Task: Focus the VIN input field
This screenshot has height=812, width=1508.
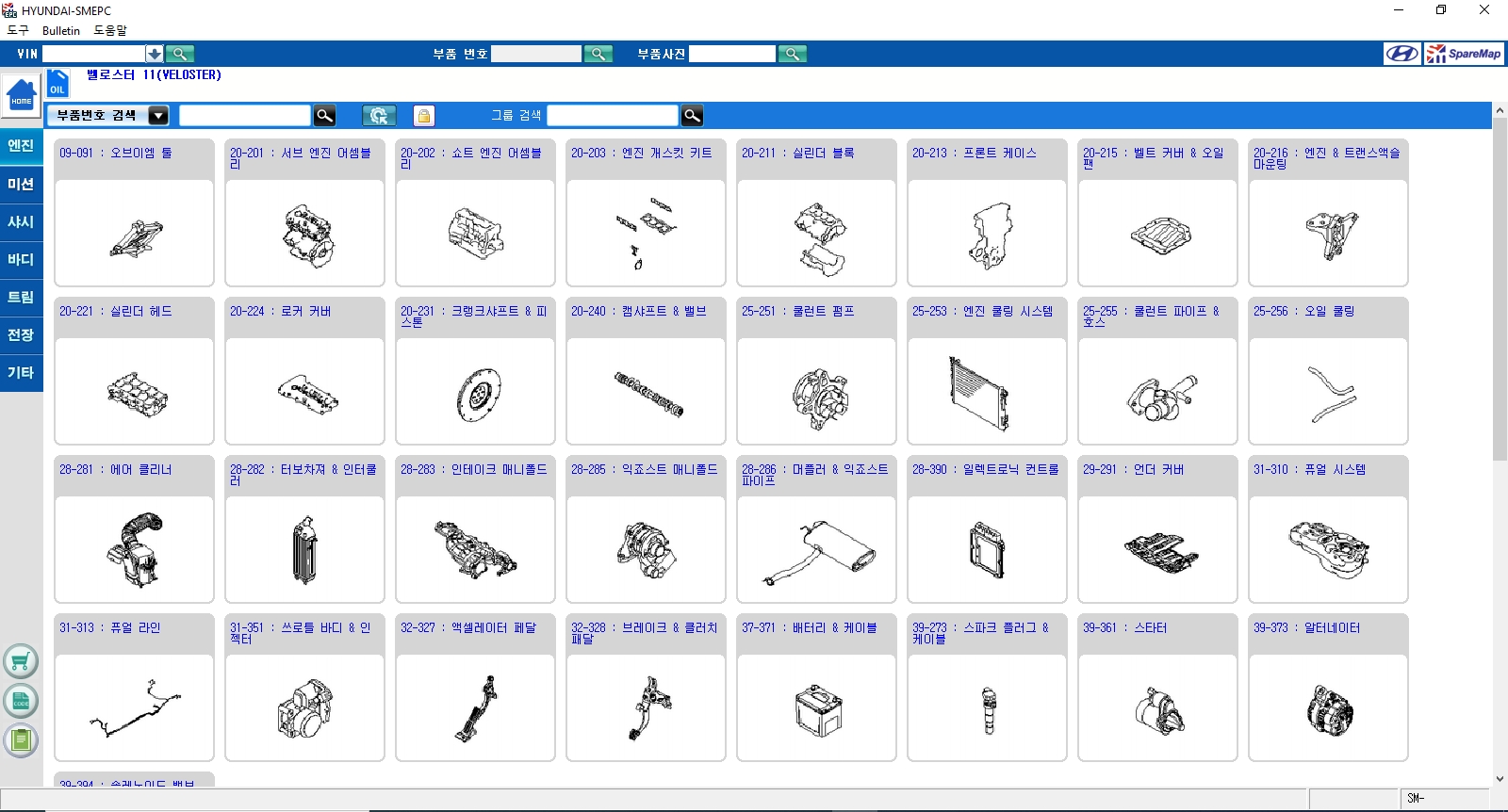Action: (x=93, y=54)
